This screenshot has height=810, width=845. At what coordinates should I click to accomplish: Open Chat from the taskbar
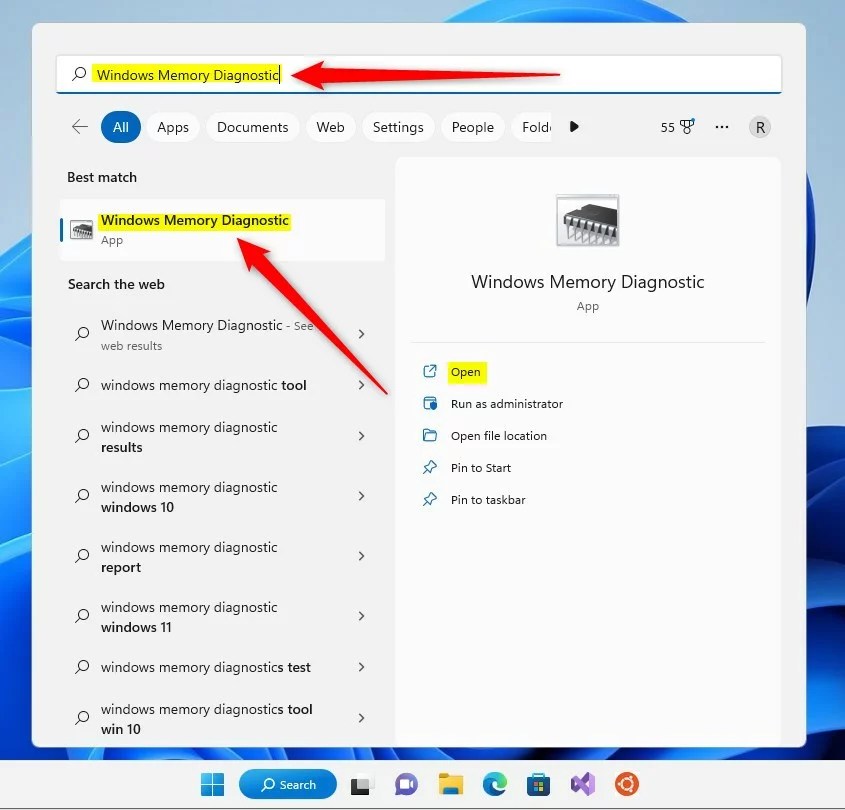click(405, 784)
